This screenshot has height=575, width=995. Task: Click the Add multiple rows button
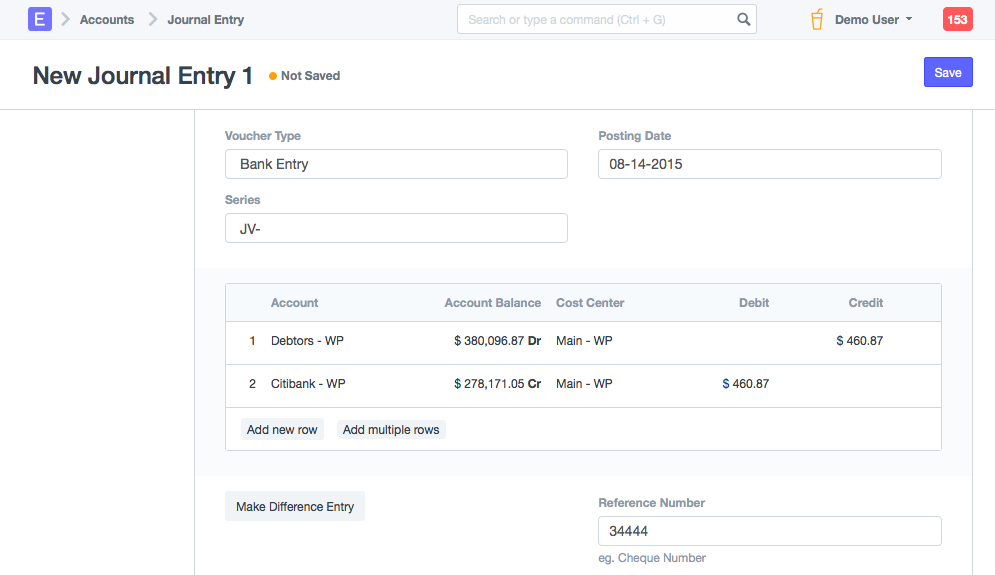pyautogui.click(x=391, y=430)
